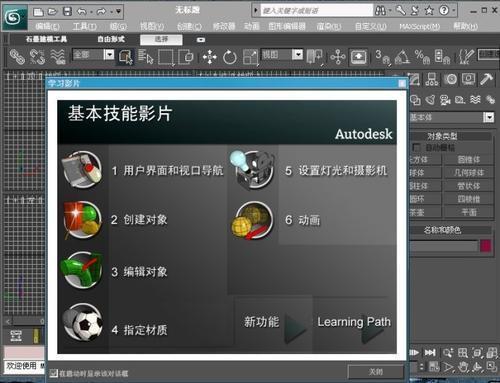The image size is (500, 383).
Task: Click the Open file folder icon
Action: pyautogui.click(x=52, y=12)
